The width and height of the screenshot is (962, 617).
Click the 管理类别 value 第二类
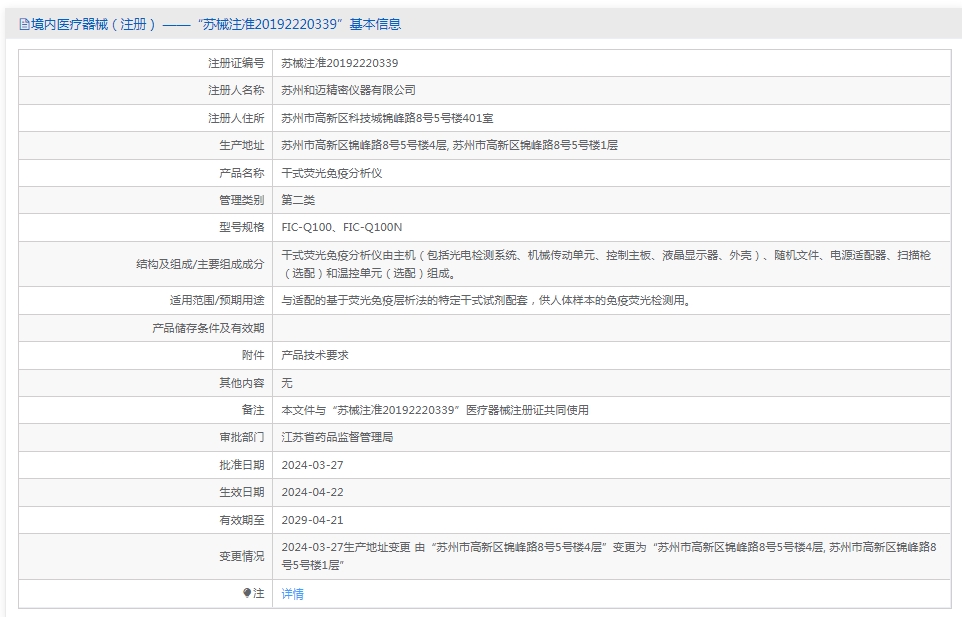298,200
